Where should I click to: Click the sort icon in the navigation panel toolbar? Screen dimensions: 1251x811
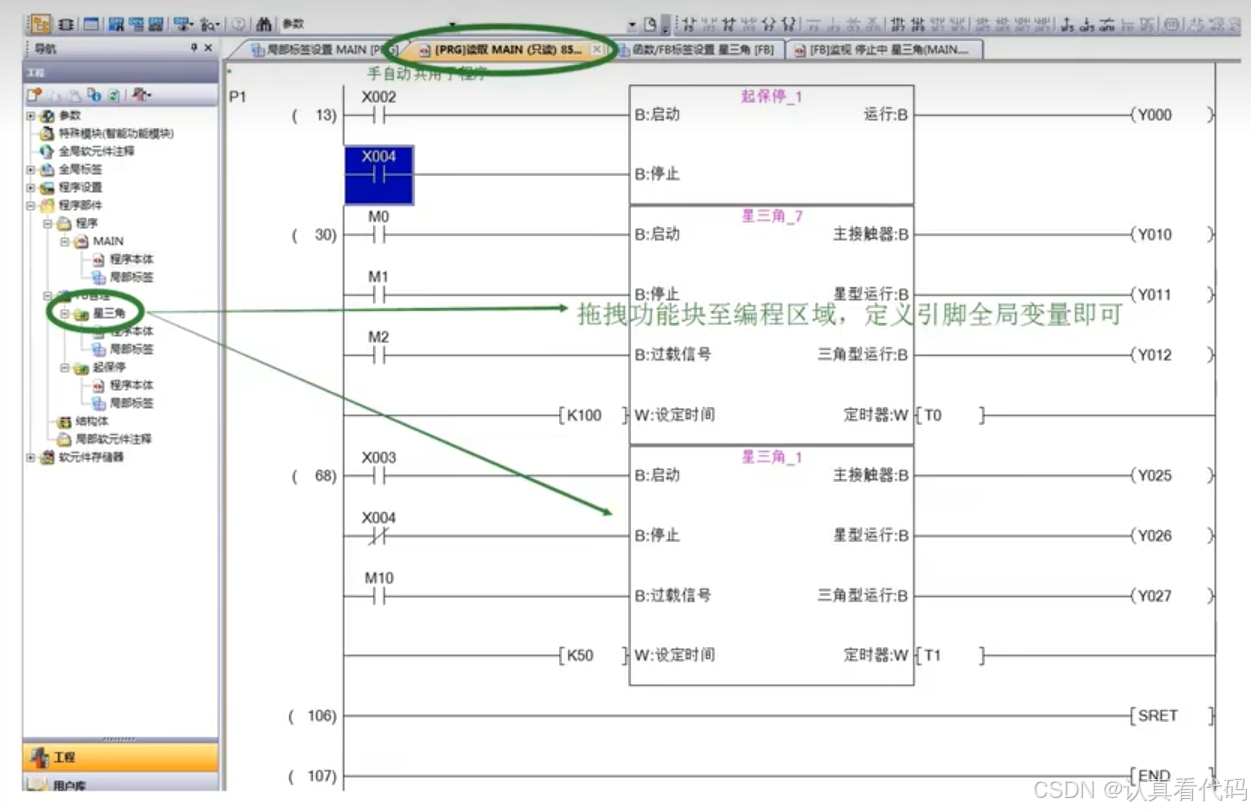pos(140,95)
